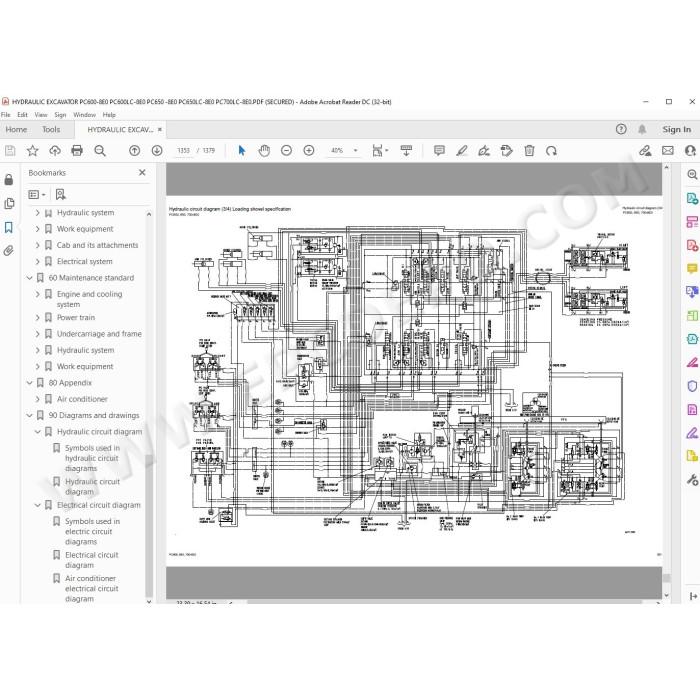Open the zoom level dropdown arrow
Viewport: 700px width, 700px height.
[x=356, y=151]
